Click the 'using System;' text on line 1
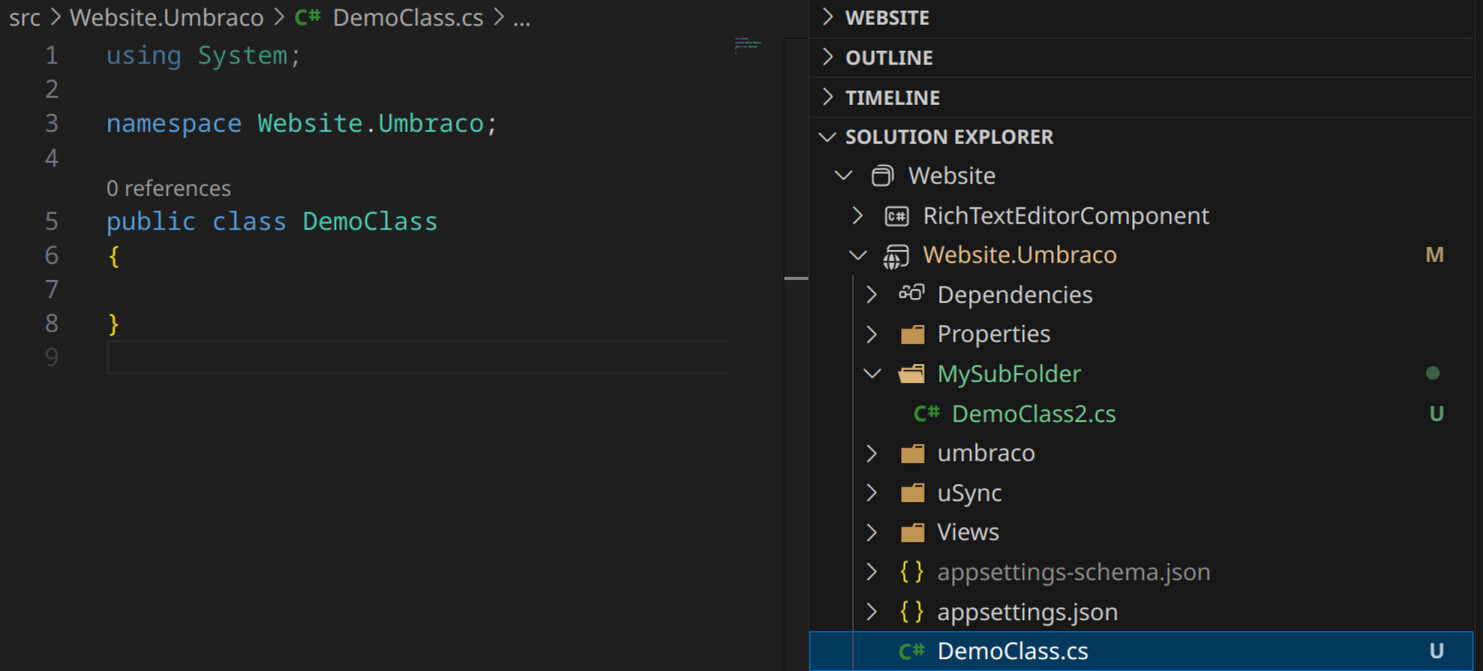The height and width of the screenshot is (671, 1483). coord(204,55)
